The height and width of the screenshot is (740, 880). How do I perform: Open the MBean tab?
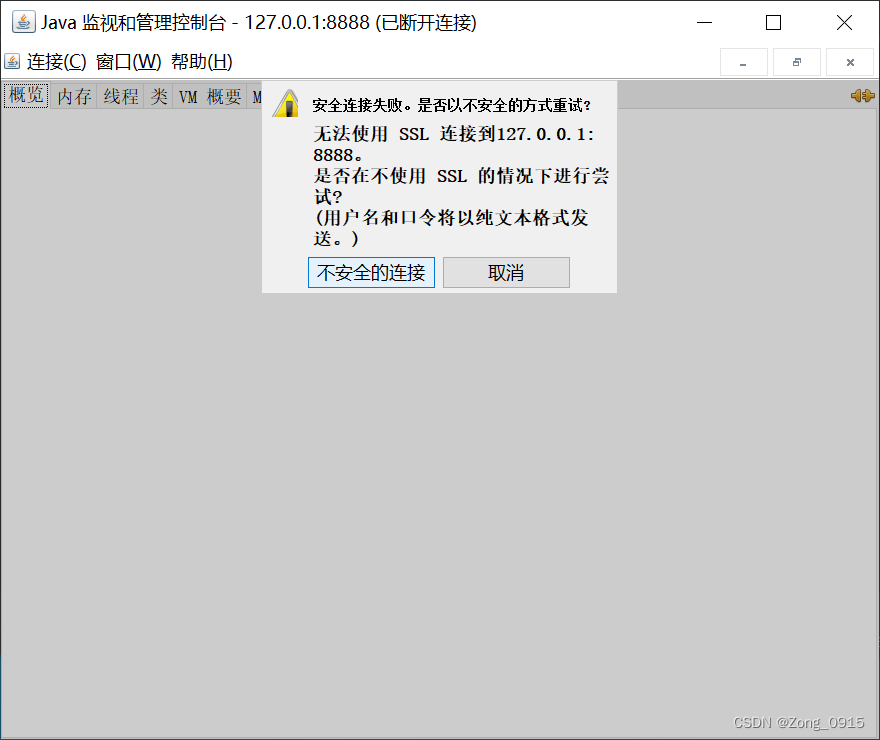pos(256,96)
